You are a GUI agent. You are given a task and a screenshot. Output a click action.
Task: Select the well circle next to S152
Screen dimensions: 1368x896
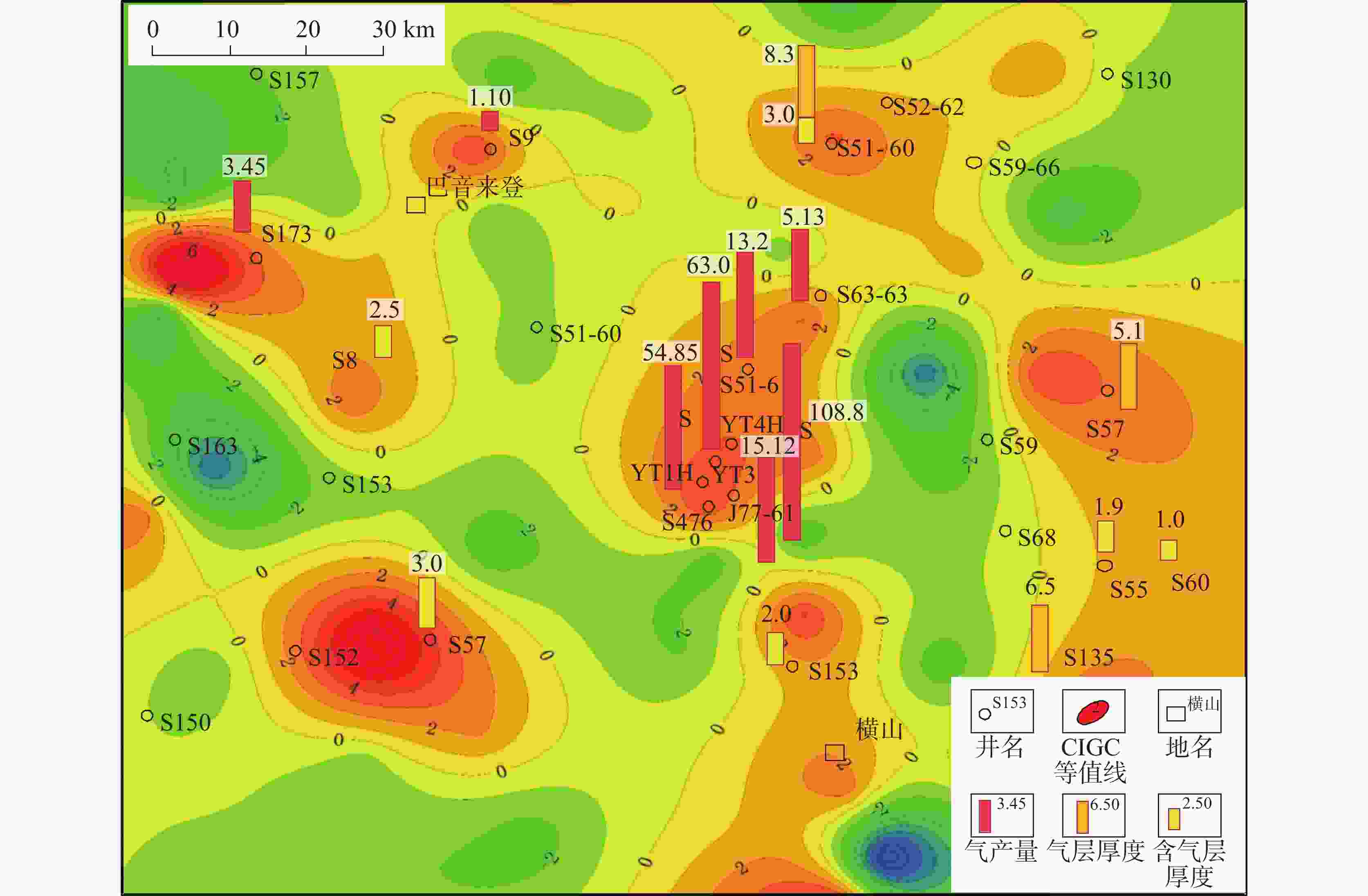tap(296, 651)
